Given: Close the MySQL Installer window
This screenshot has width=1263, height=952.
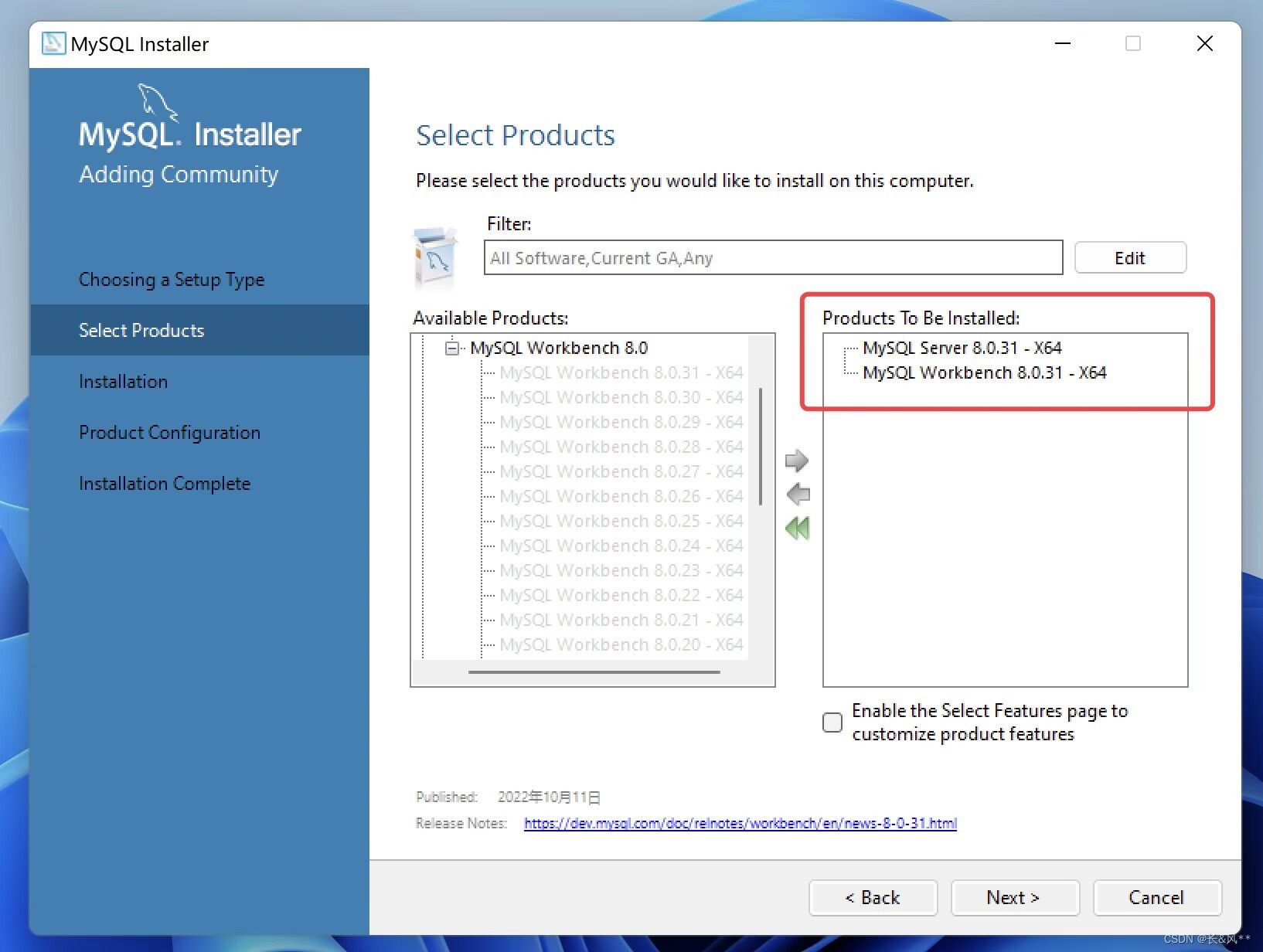Looking at the screenshot, I should pos(1205,43).
